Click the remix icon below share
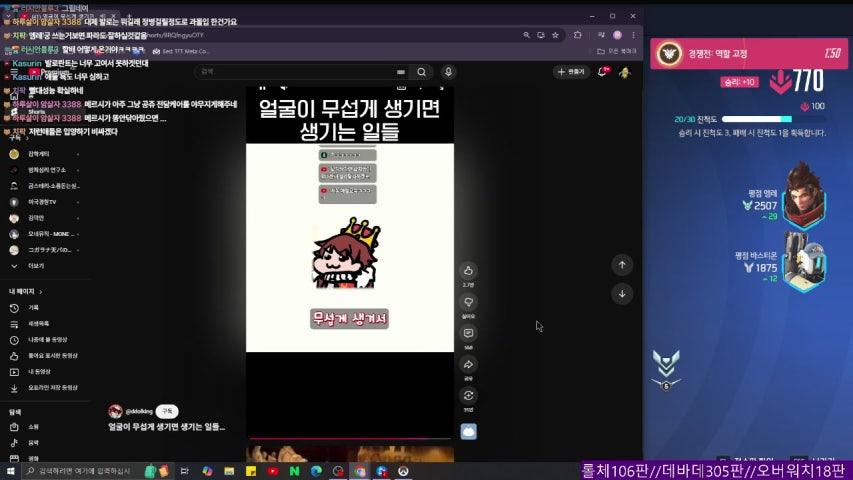The width and height of the screenshot is (853, 480). click(x=468, y=396)
